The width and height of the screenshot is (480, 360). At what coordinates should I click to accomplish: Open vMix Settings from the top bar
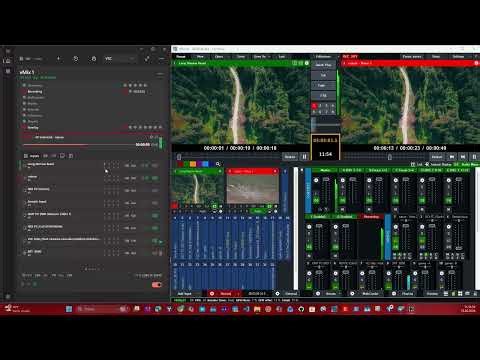tap(458, 57)
